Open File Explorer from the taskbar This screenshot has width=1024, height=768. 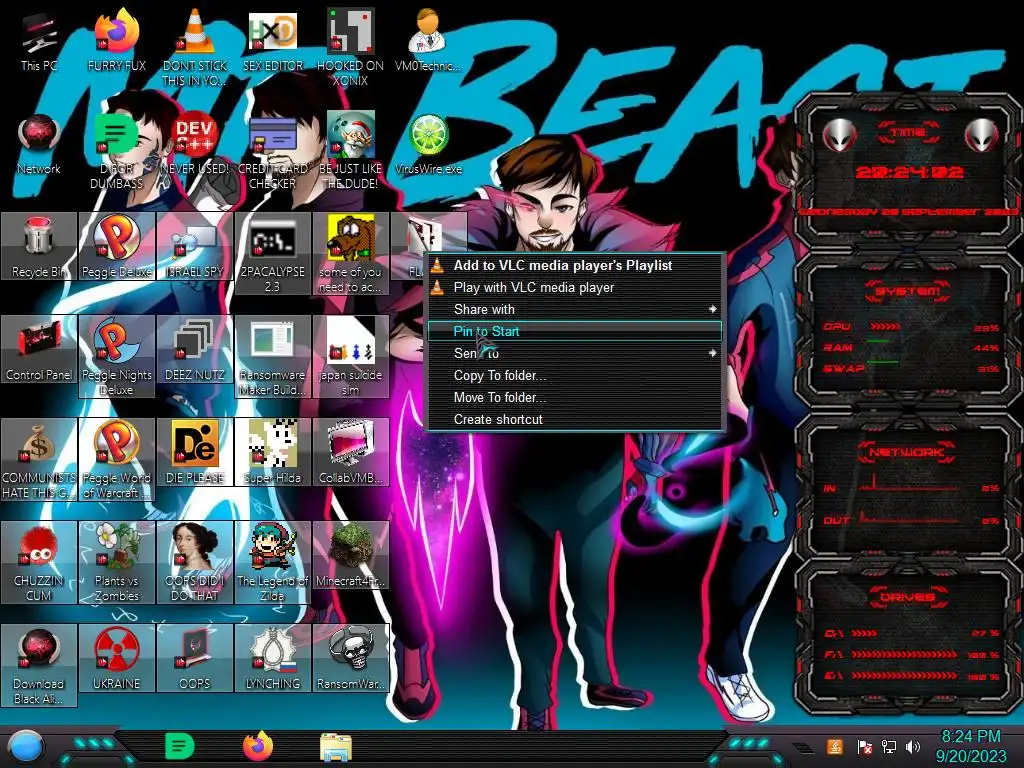336,747
